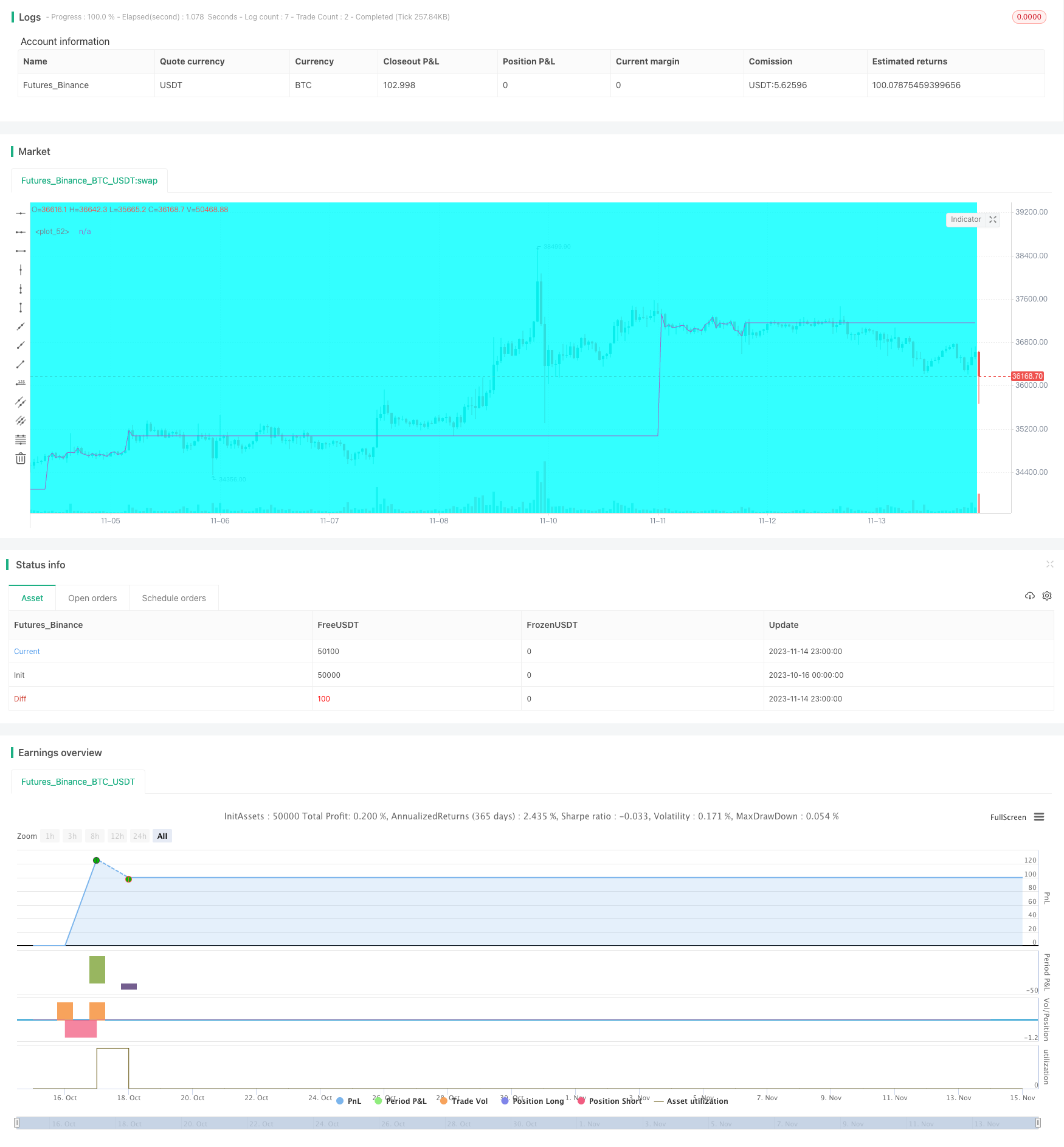Click the FreeUSDT value 50100
Image resolution: width=1064 pixels, height=1147 pixels.
(328, 651)
